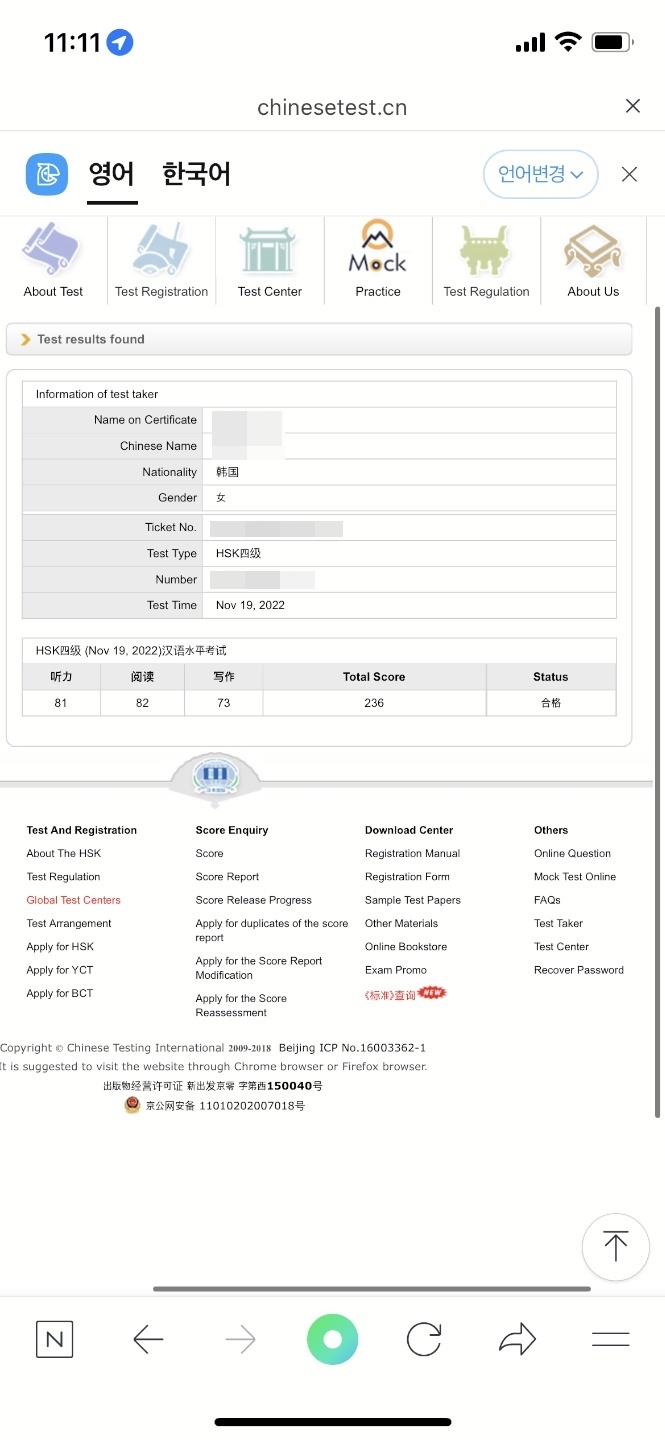This screenshot has width=665, height=1440.
Task: Open the Mock Test Online link
Action: (575, 877)
